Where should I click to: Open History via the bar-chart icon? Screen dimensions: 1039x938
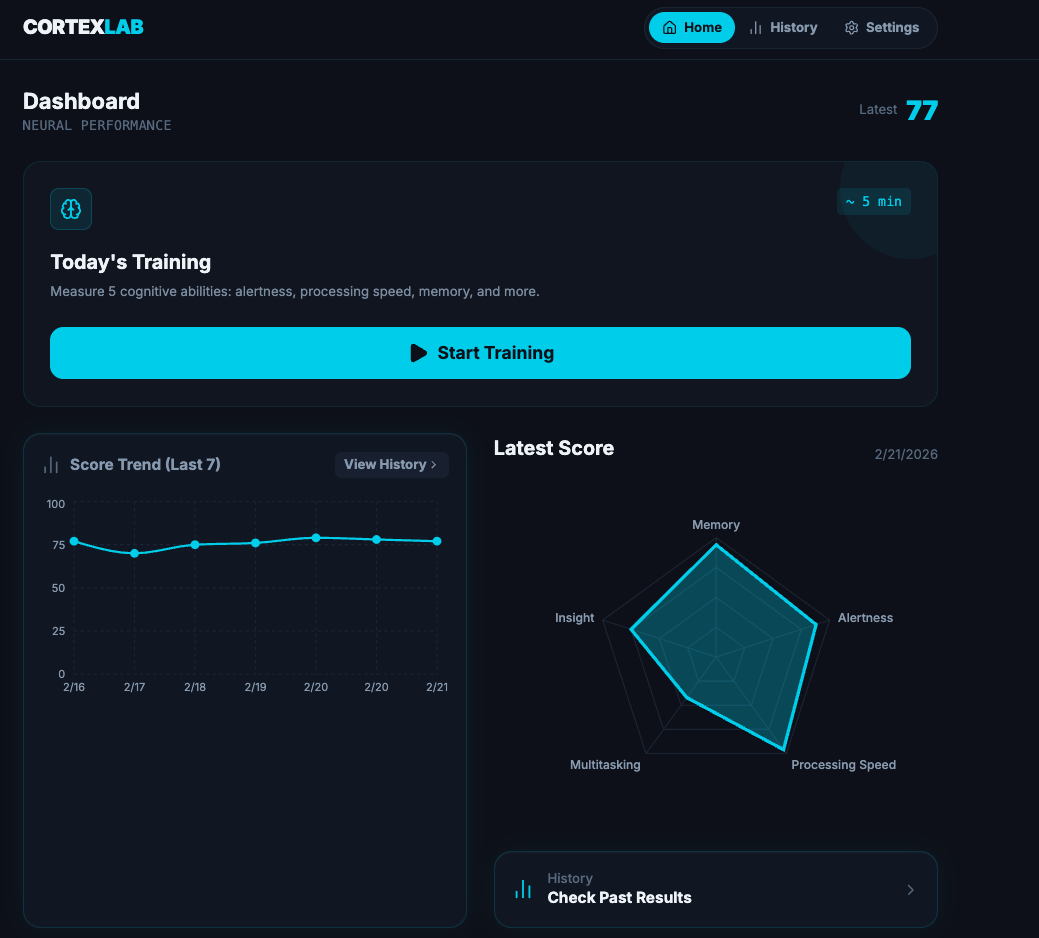[x=755, y=27]
